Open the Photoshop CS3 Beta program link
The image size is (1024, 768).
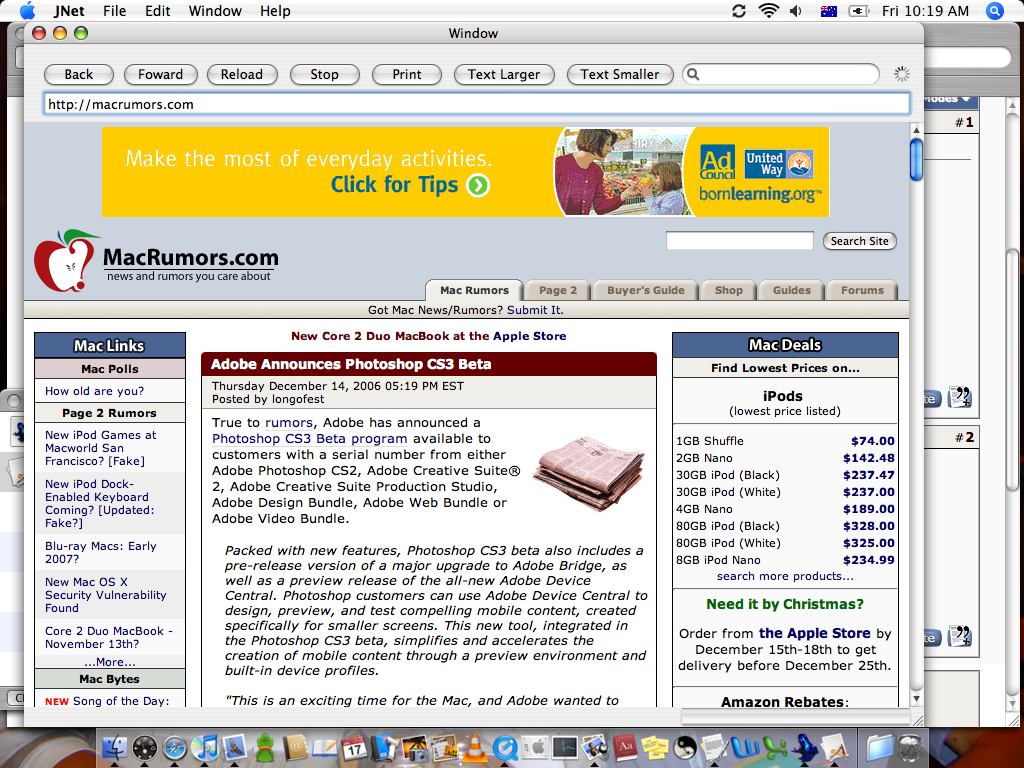click(310, 439)
